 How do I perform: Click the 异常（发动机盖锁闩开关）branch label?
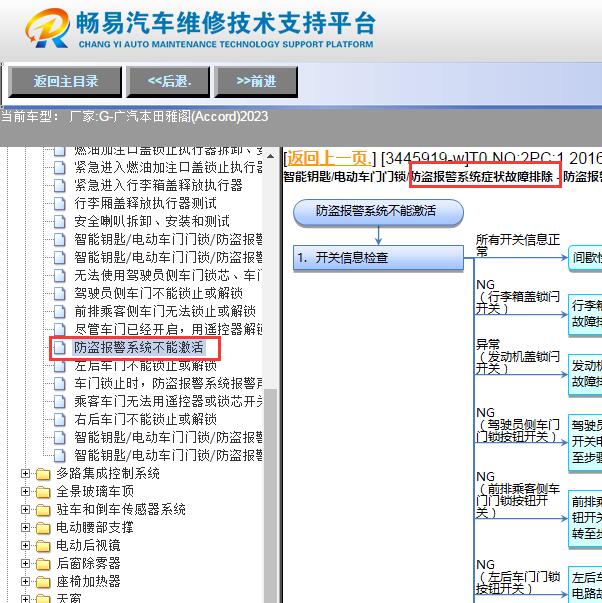coord(517,356)
